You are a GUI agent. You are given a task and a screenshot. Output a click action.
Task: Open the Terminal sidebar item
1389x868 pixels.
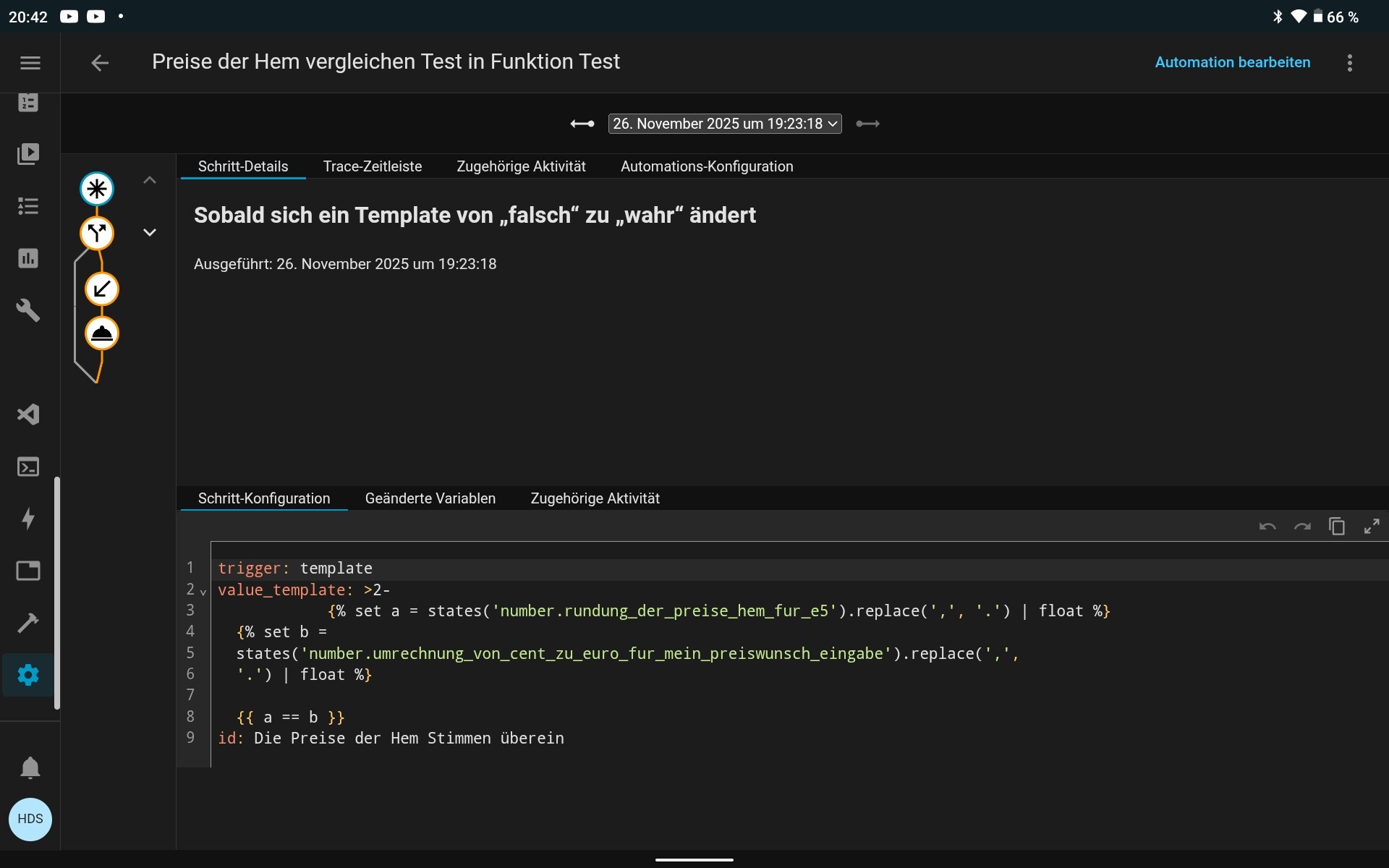[28, 467]
